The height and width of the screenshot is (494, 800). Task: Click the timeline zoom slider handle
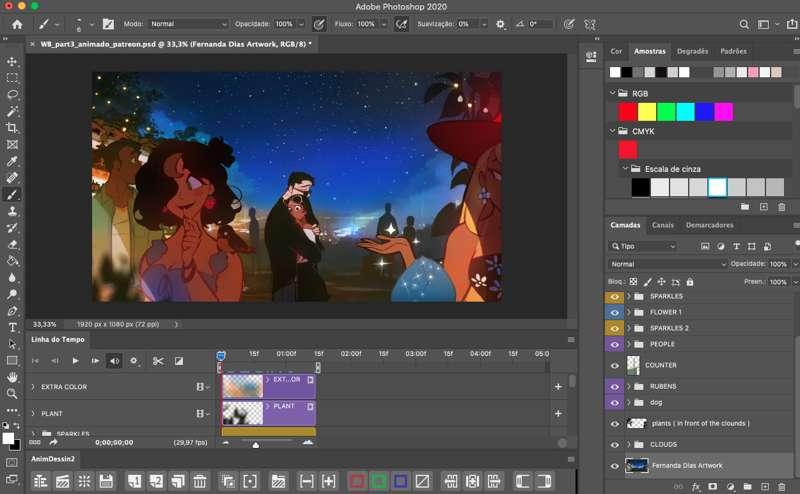click(256, 444)
